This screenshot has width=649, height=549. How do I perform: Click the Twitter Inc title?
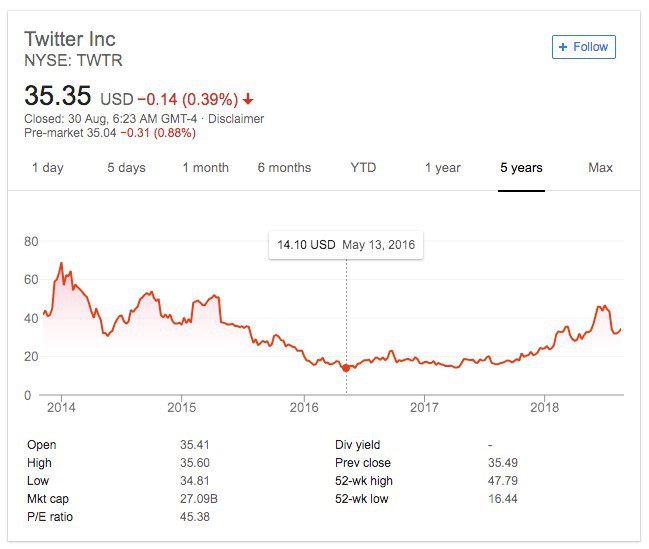[x=70, y=40]
